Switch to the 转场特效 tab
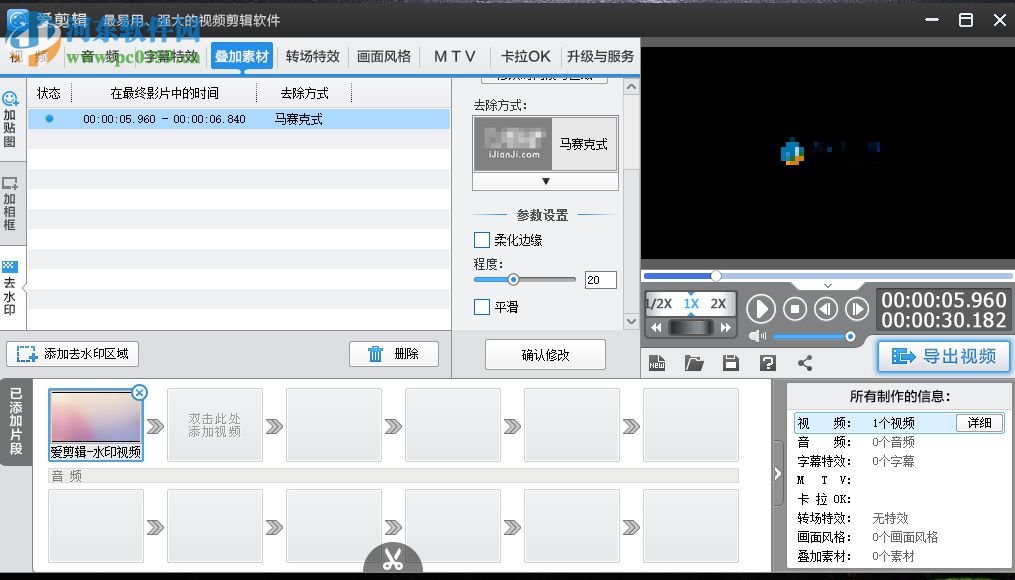Viewport: 1015px width, 580px height. click(312, 56)
